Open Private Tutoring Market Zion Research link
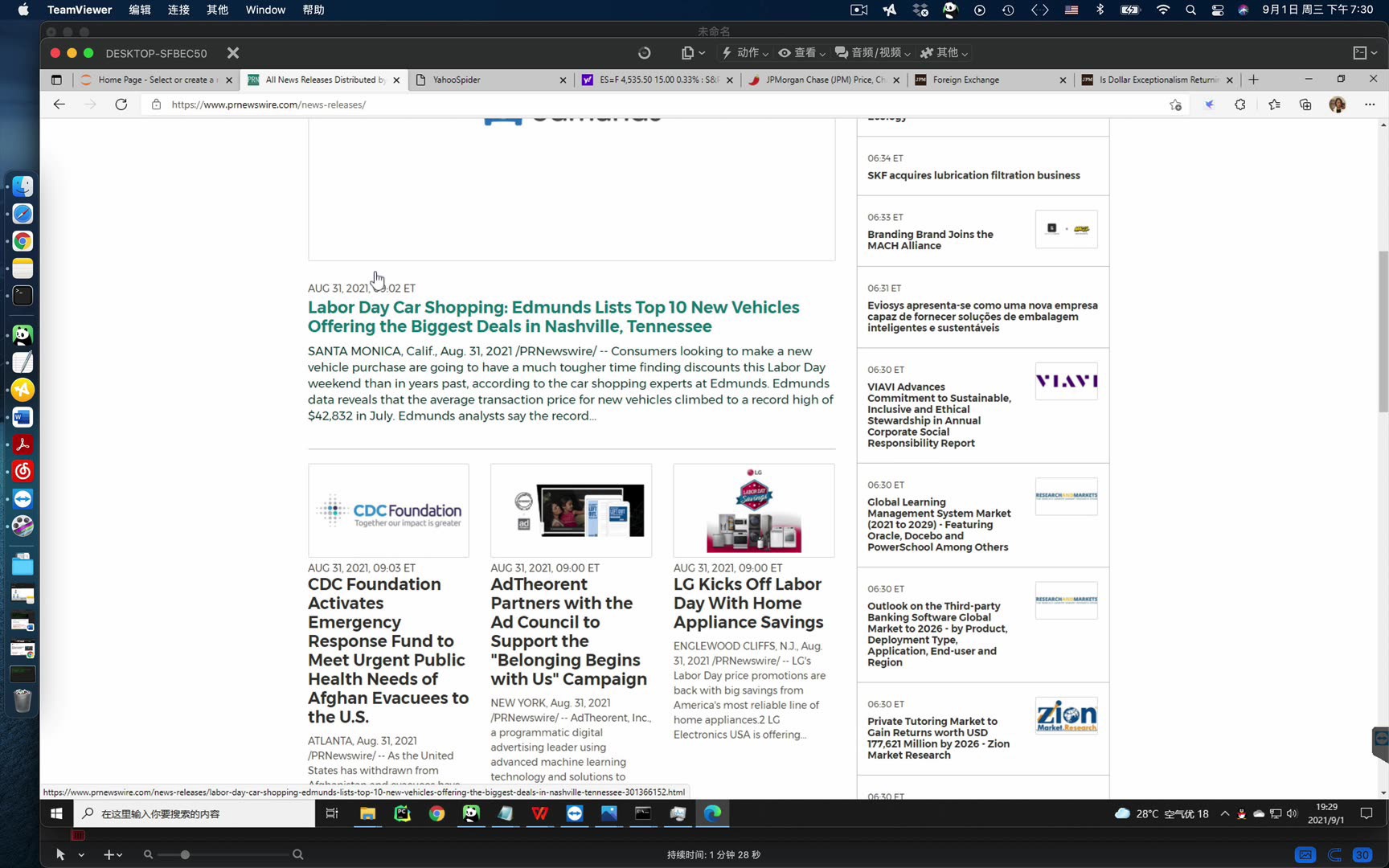The image size is (1389, 868). pos(938,738)
